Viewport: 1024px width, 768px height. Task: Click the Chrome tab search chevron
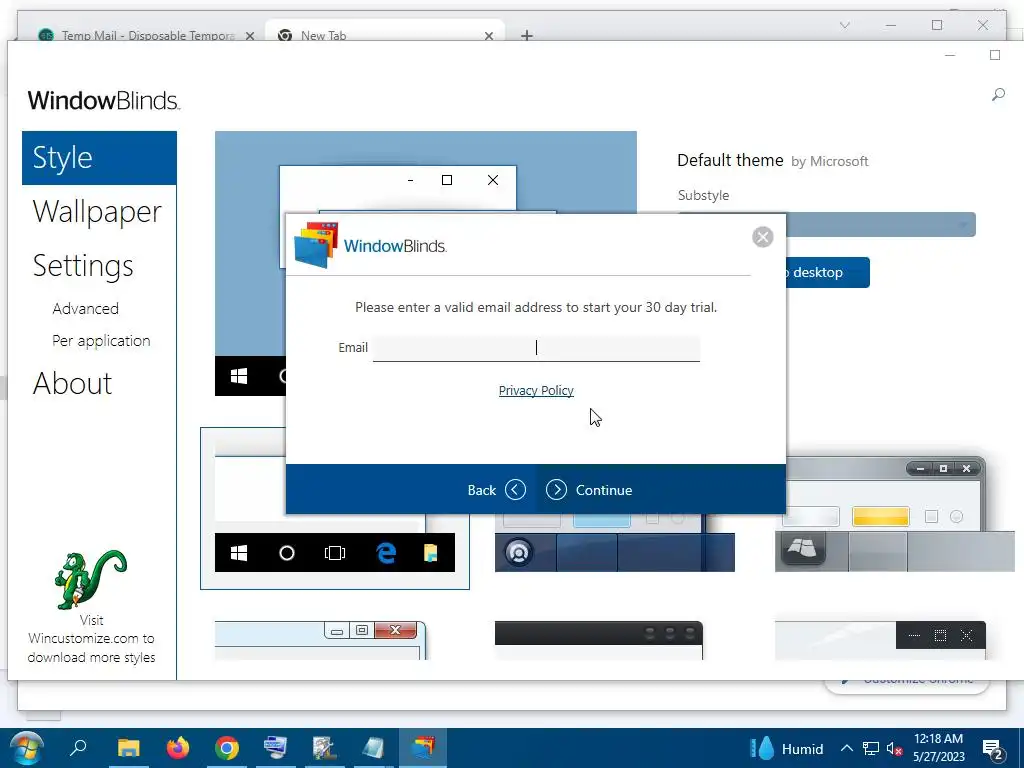coord(844,25)
